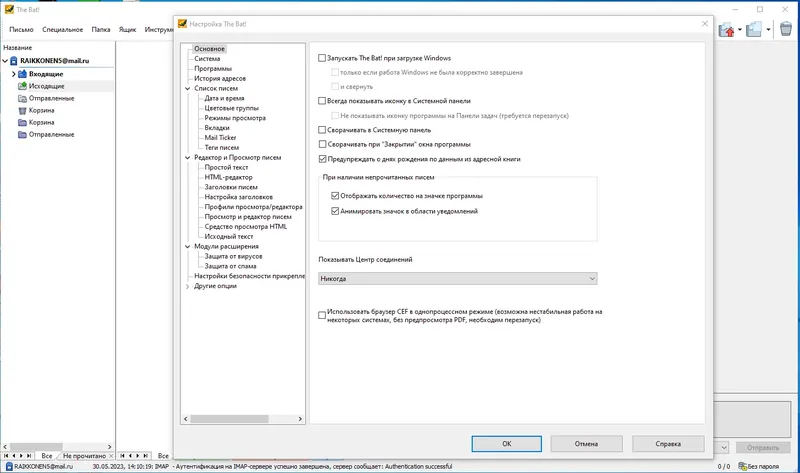The width and height of the screenshot is (800, 473).
Task: Enable Использовать браузер CEF single-process checkbox
Action: click(322, 315)
